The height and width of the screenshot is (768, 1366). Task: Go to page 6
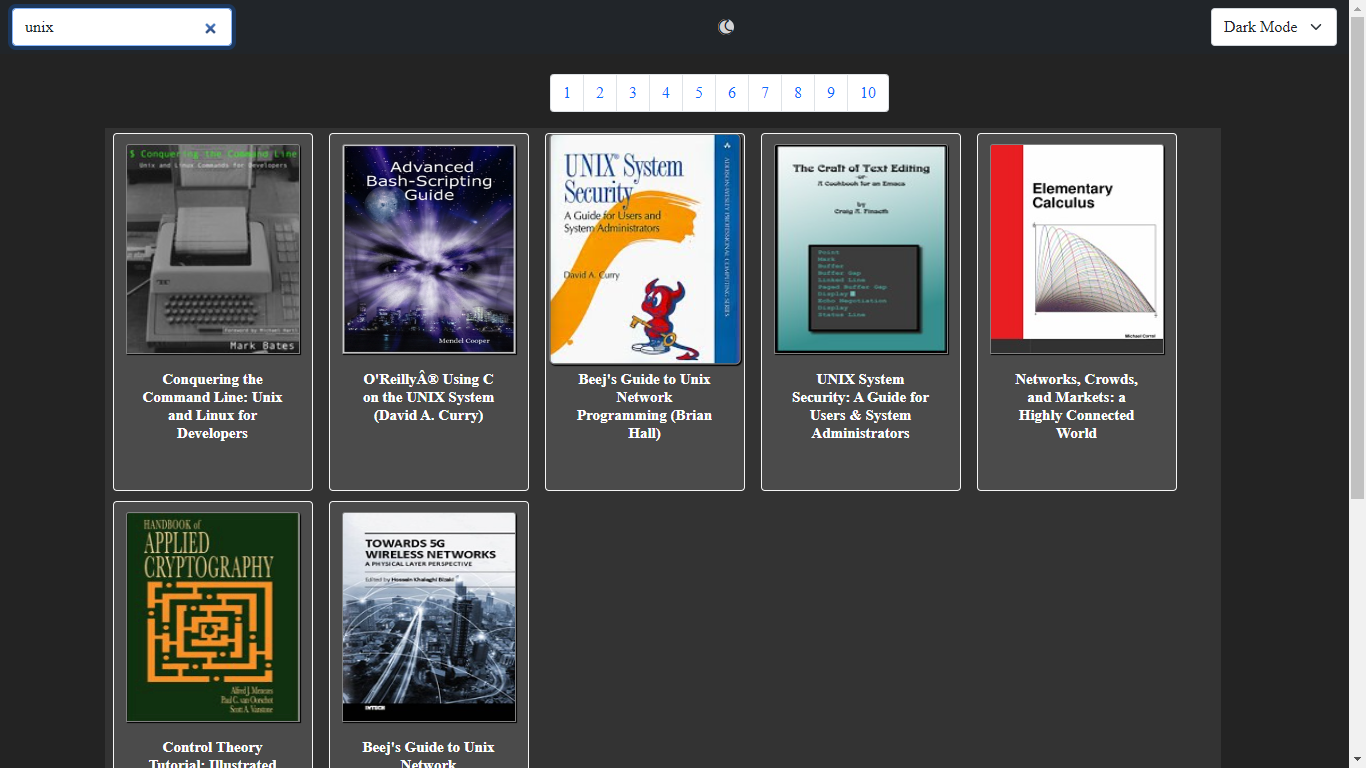coord(732,93)
